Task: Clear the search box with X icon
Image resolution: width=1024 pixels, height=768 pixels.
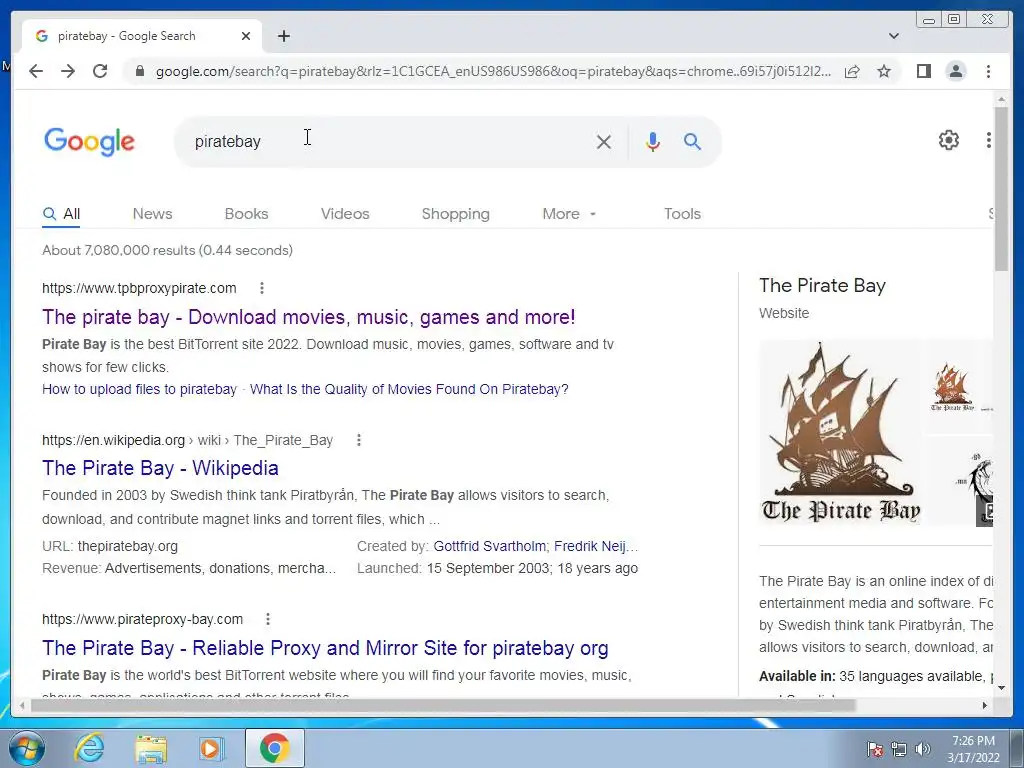Action: [603, 142]
